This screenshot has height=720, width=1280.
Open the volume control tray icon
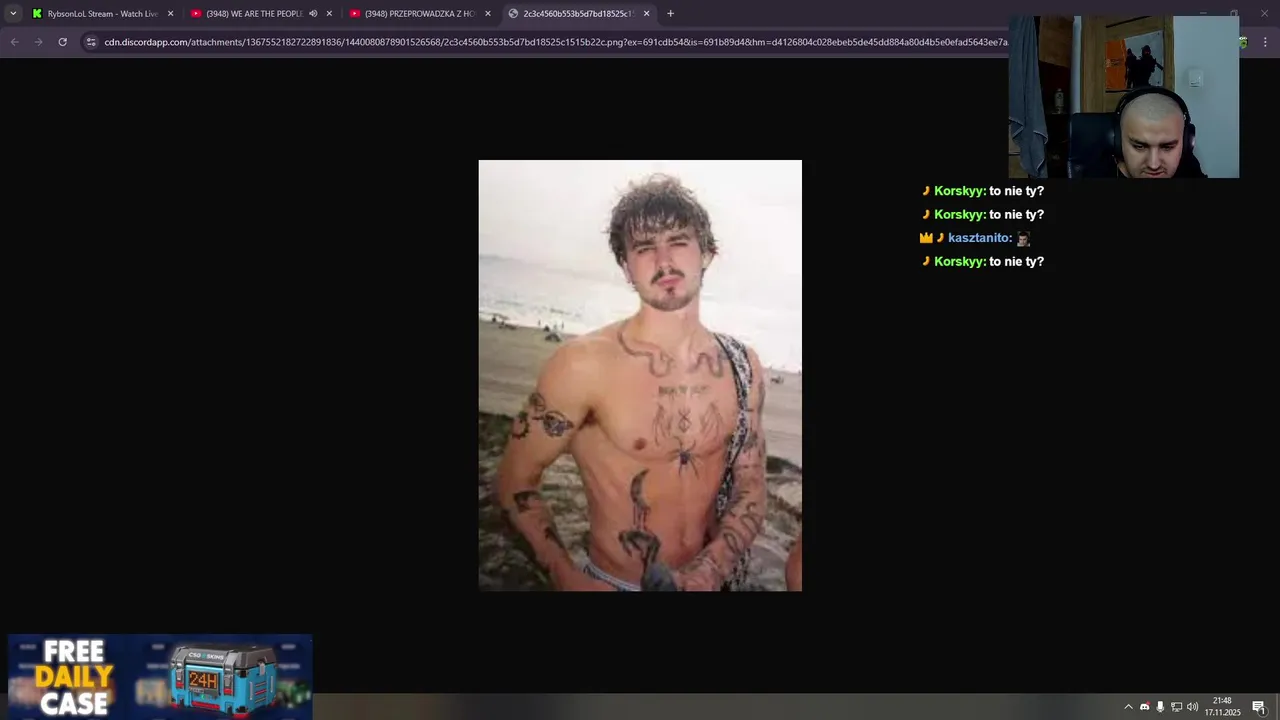[1192, 707]
